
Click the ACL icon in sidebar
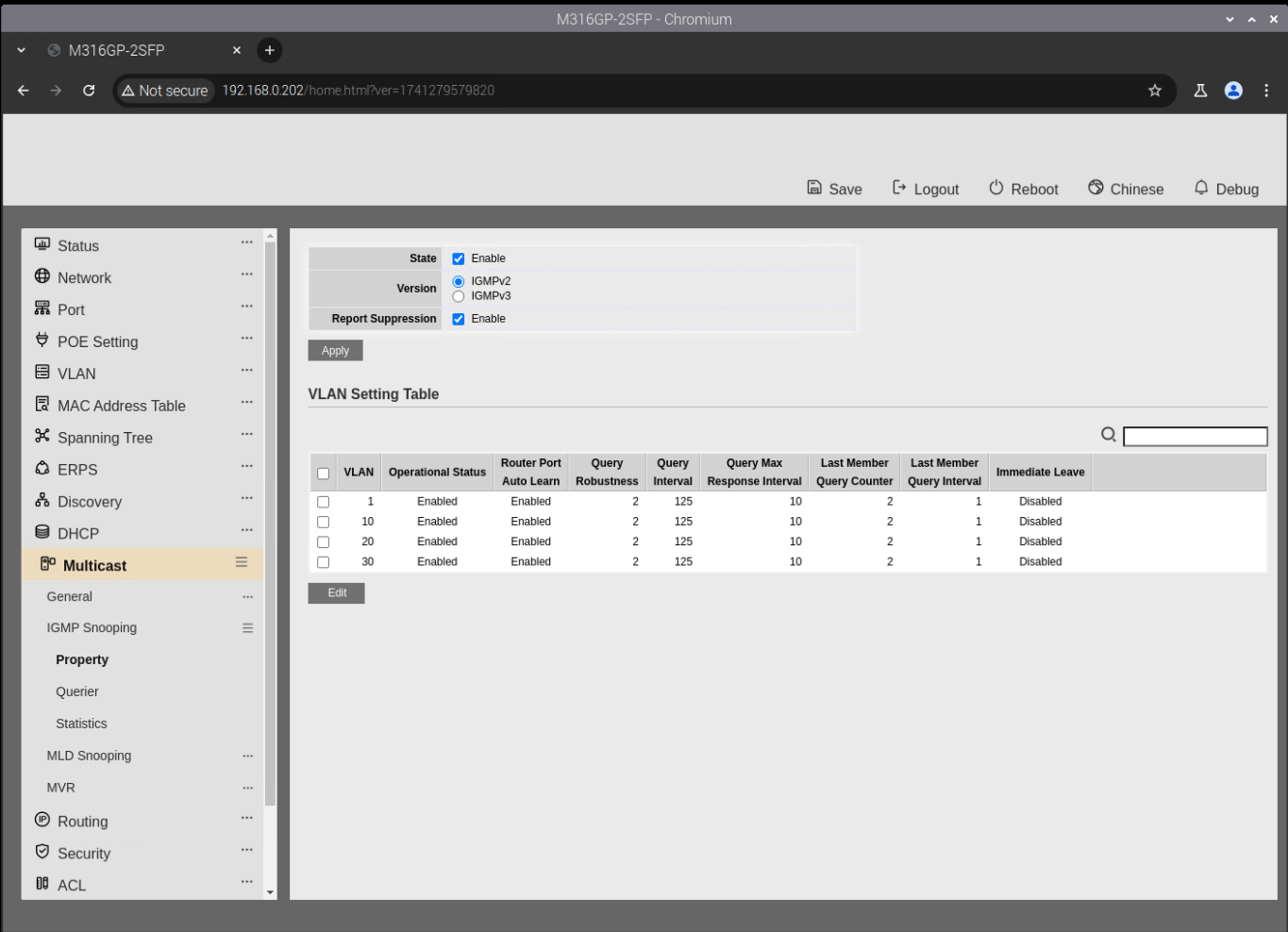pyautogui.click(x=42, y=884)
